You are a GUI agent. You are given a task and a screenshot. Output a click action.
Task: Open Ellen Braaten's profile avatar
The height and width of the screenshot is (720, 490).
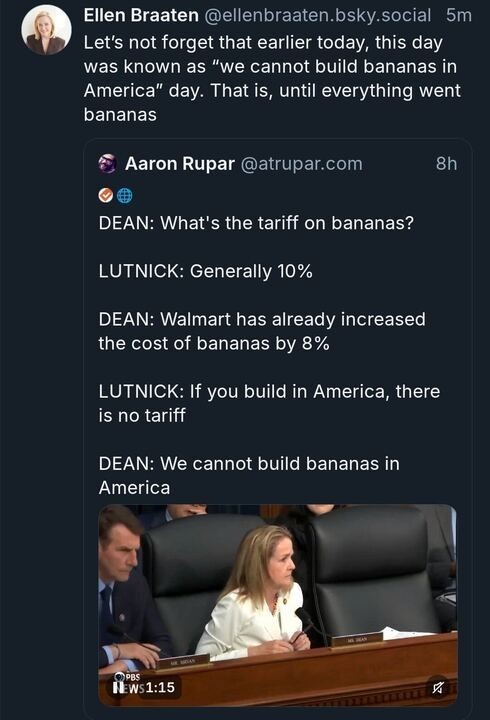pyautogui.click(x=46, y=31)
